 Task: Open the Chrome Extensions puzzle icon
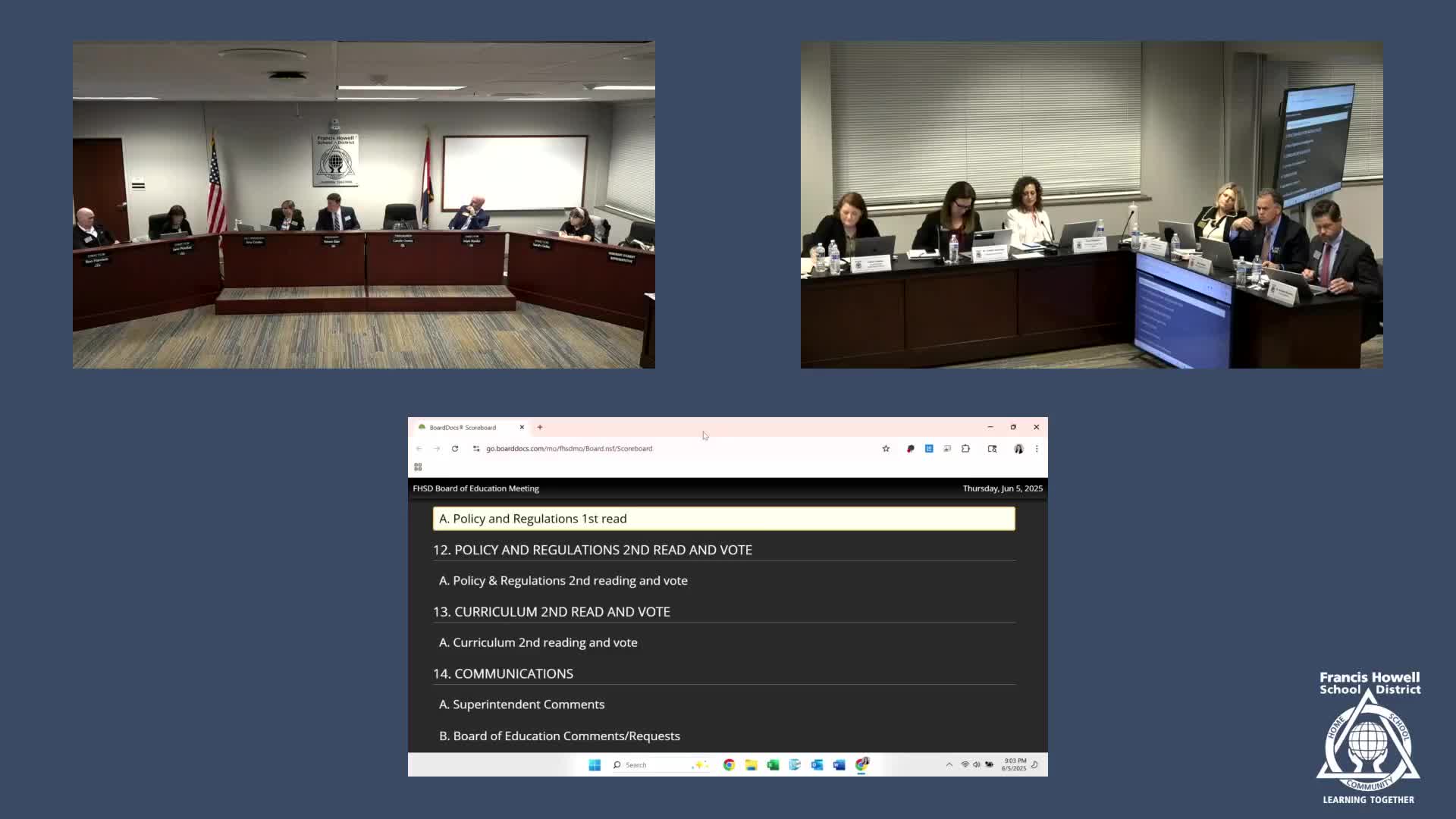click(965, 449)
